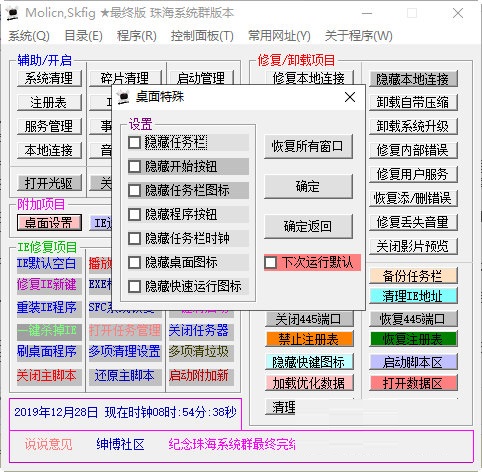Click the 修复本地连接 button

coord(309,78)
